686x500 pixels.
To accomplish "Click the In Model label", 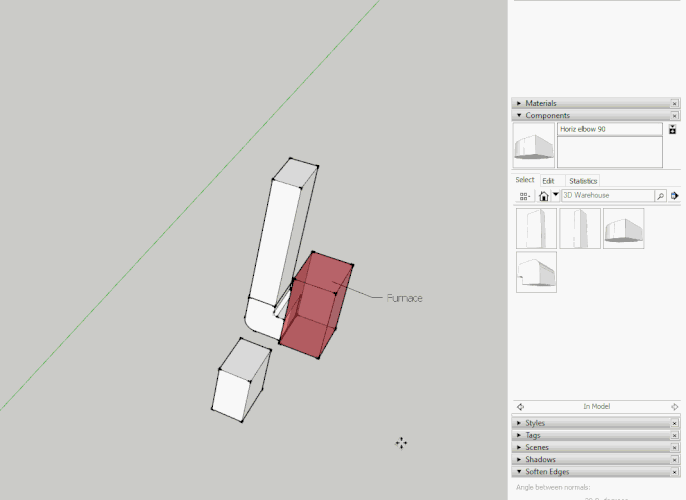I will pyautogui.click(x=596, y=406).
